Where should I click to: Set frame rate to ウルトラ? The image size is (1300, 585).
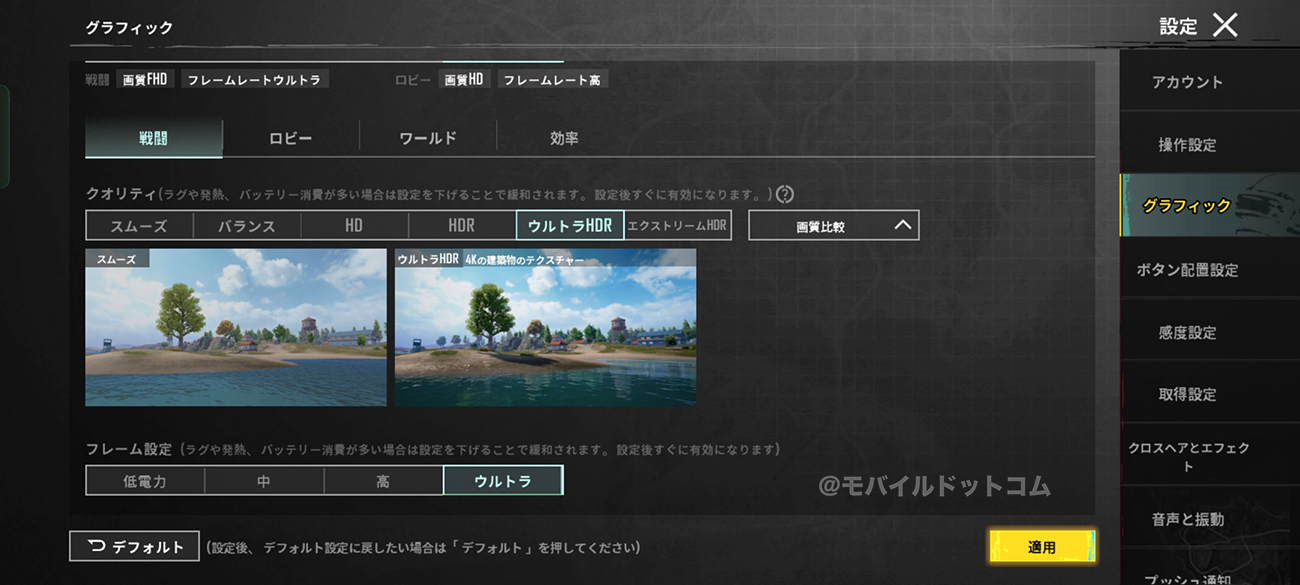tap(503, 481)
